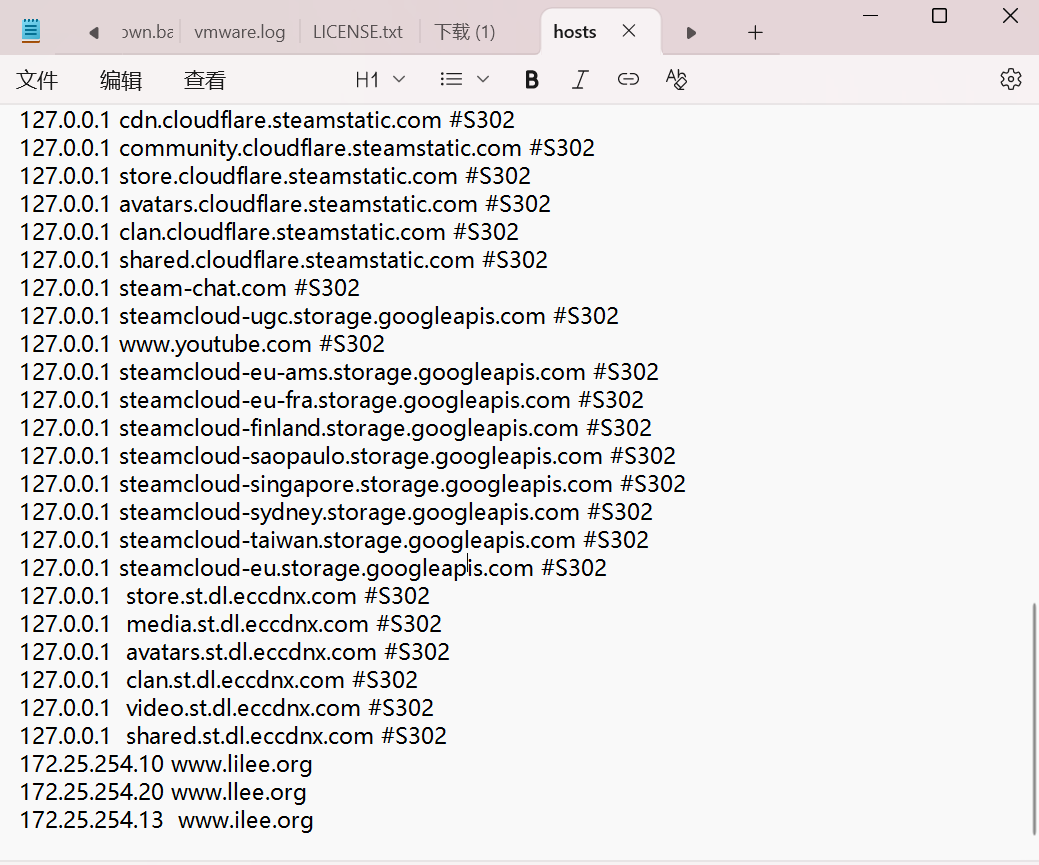Toggle italic formatting
Screen dimensions: 1039x865
(x=580, y=80)
